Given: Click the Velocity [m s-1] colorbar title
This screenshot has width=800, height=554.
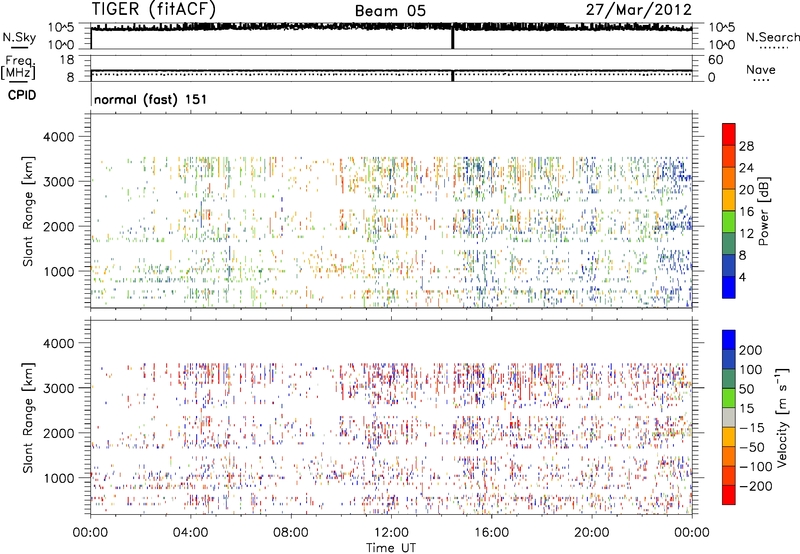Looking at the screenshot, I should coord(782,417).
